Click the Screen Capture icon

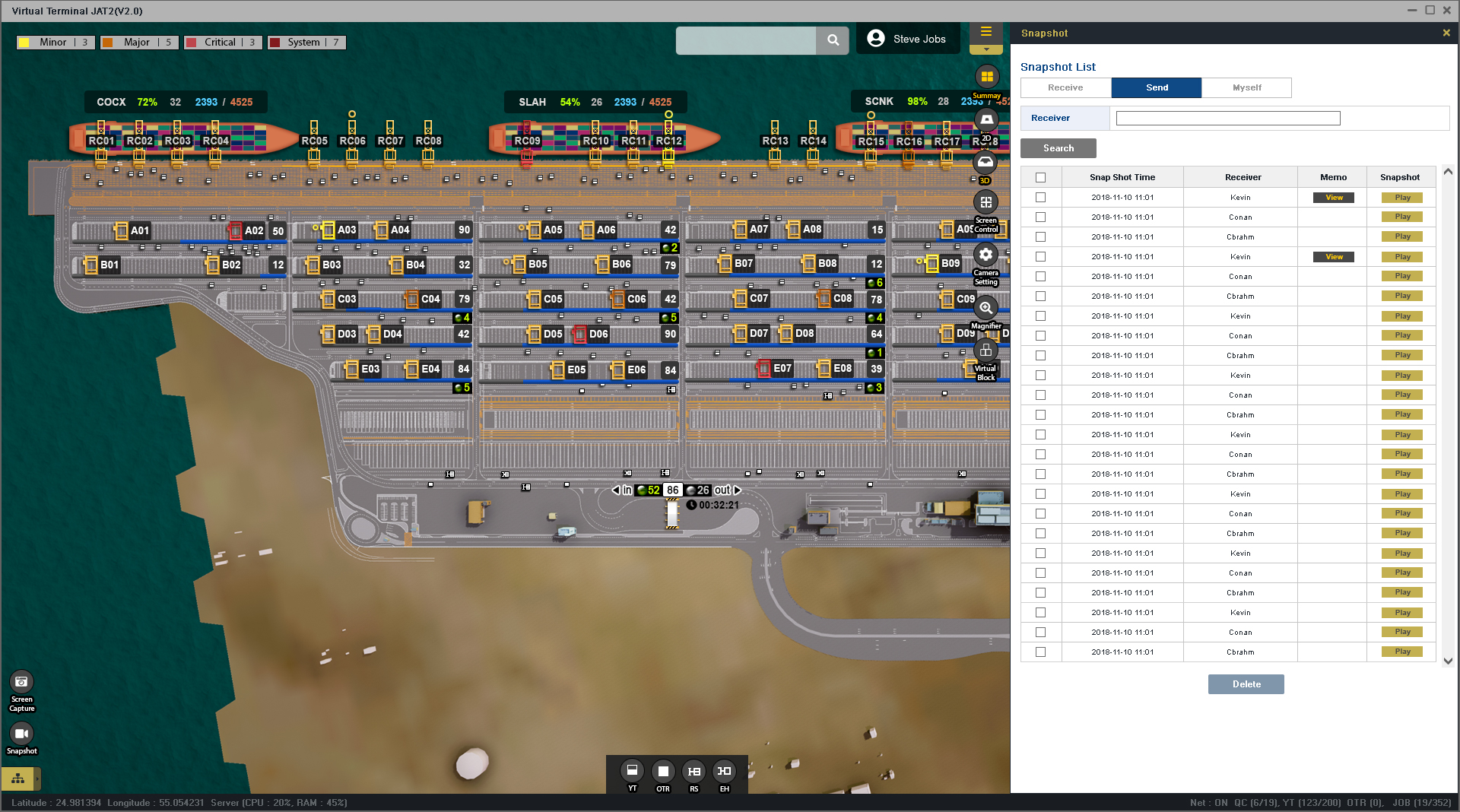pyautogui.click(x=21, y=682)
